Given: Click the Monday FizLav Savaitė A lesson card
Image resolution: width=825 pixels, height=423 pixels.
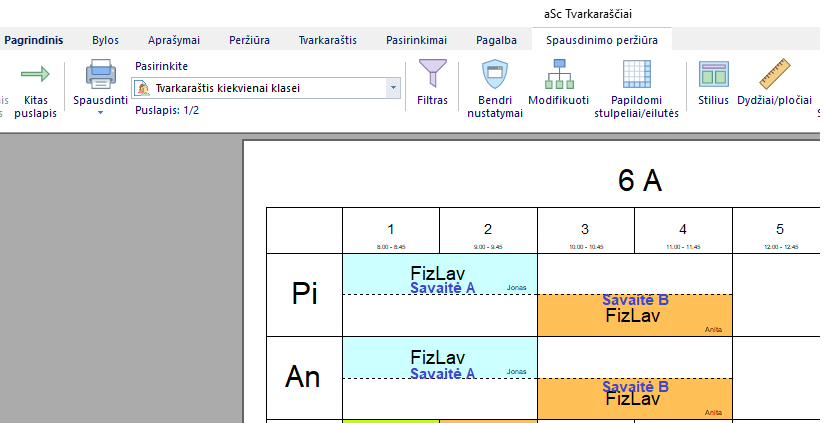Looking at the screenshot, I should point(439,274).
